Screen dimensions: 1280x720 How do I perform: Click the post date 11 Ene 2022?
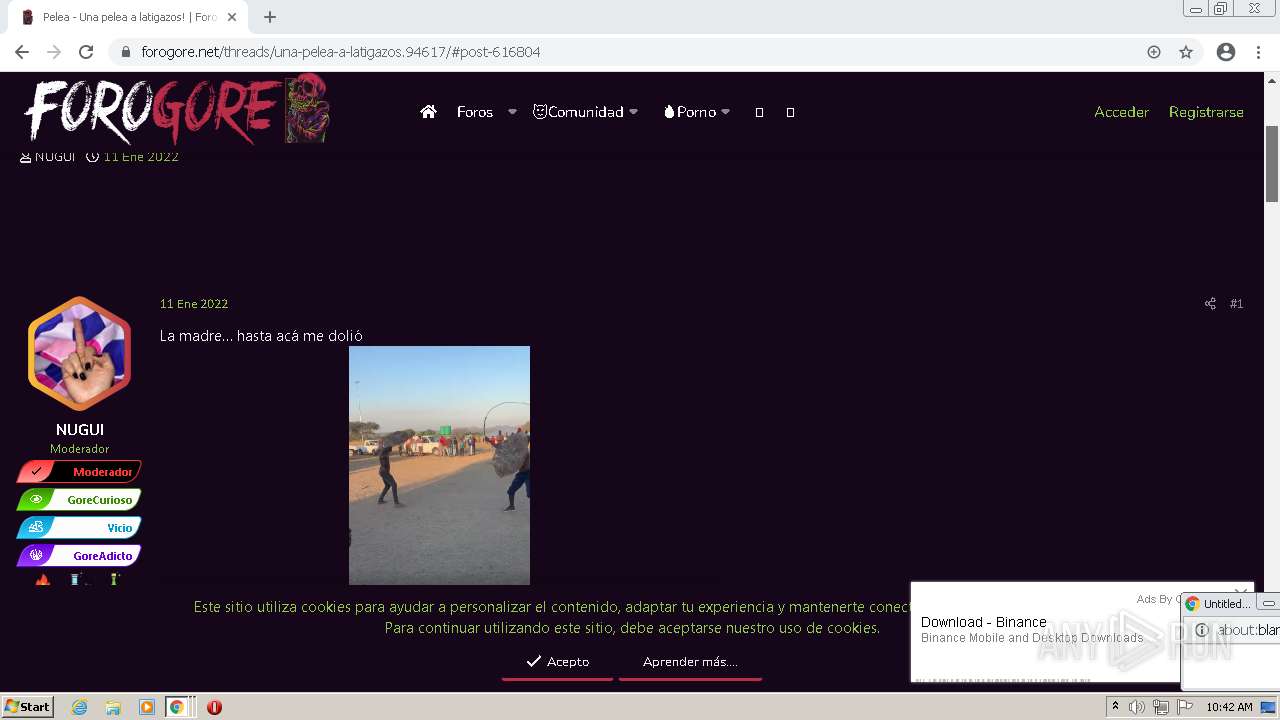194,304
